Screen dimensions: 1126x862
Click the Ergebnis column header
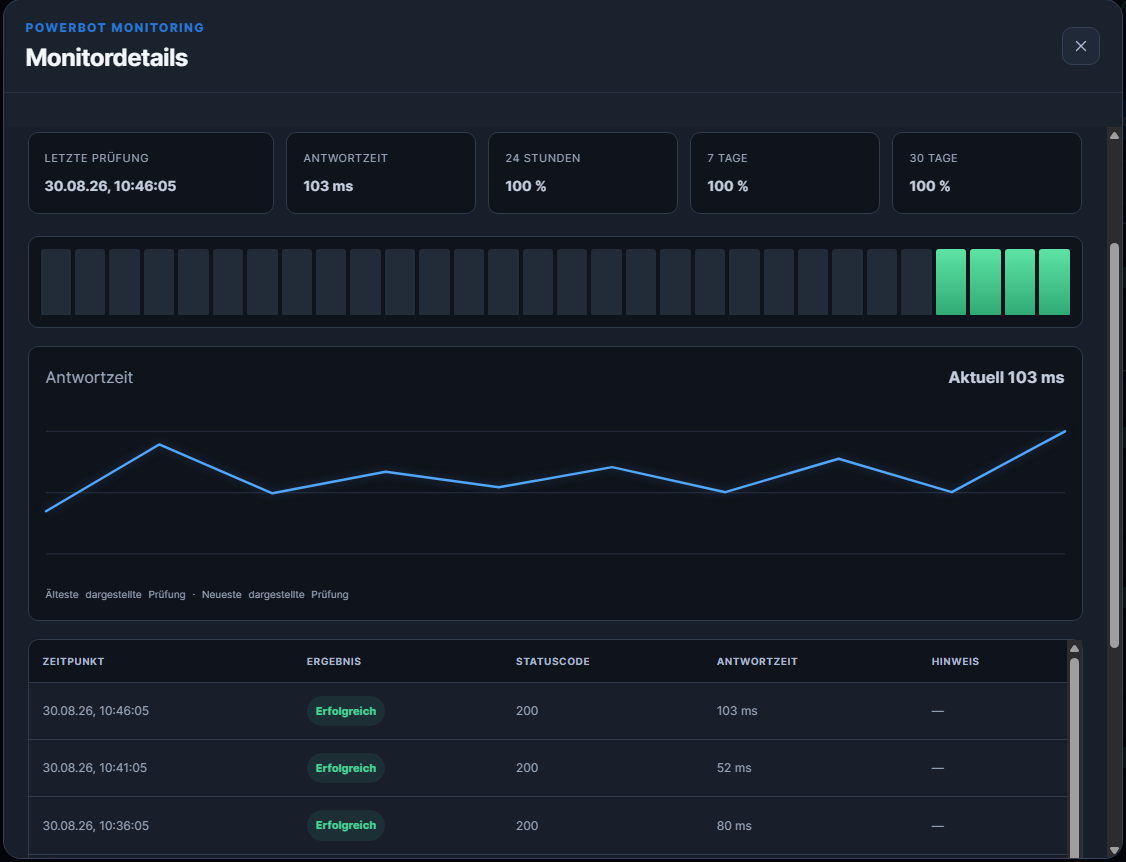click(334, 661)
